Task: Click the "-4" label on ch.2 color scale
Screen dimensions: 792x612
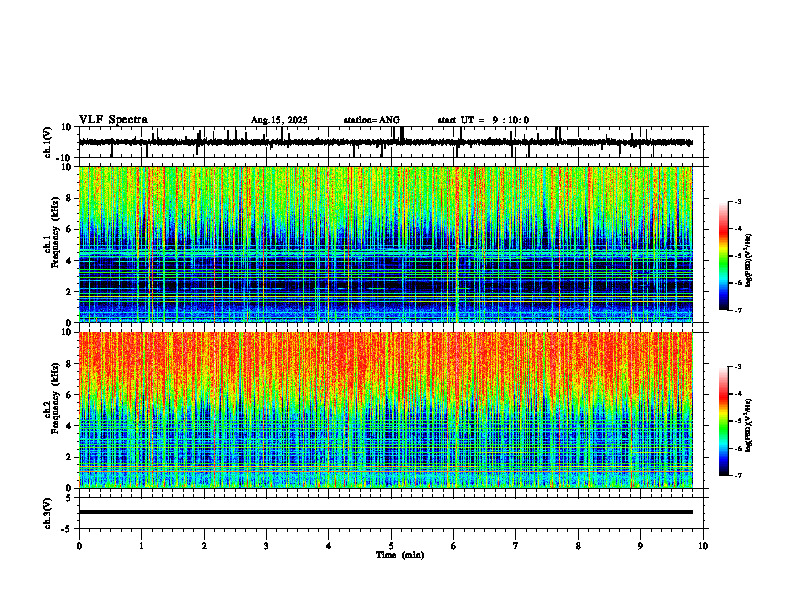Action: tap(737, 394)
